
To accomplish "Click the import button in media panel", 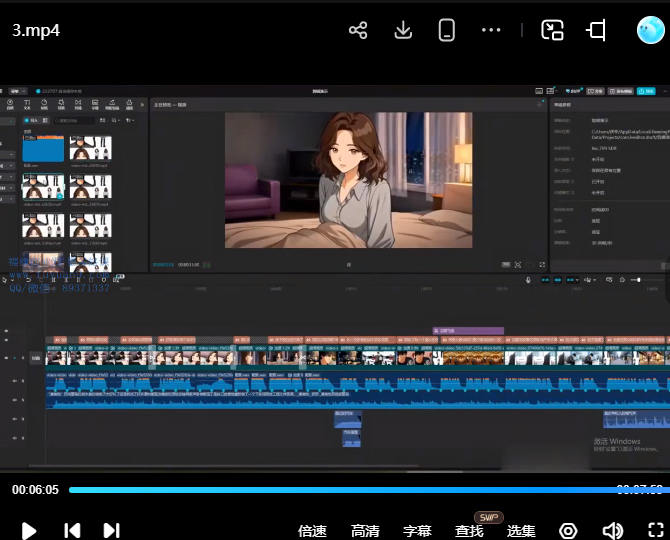I will pyautogui.click(x=31, y=120).
